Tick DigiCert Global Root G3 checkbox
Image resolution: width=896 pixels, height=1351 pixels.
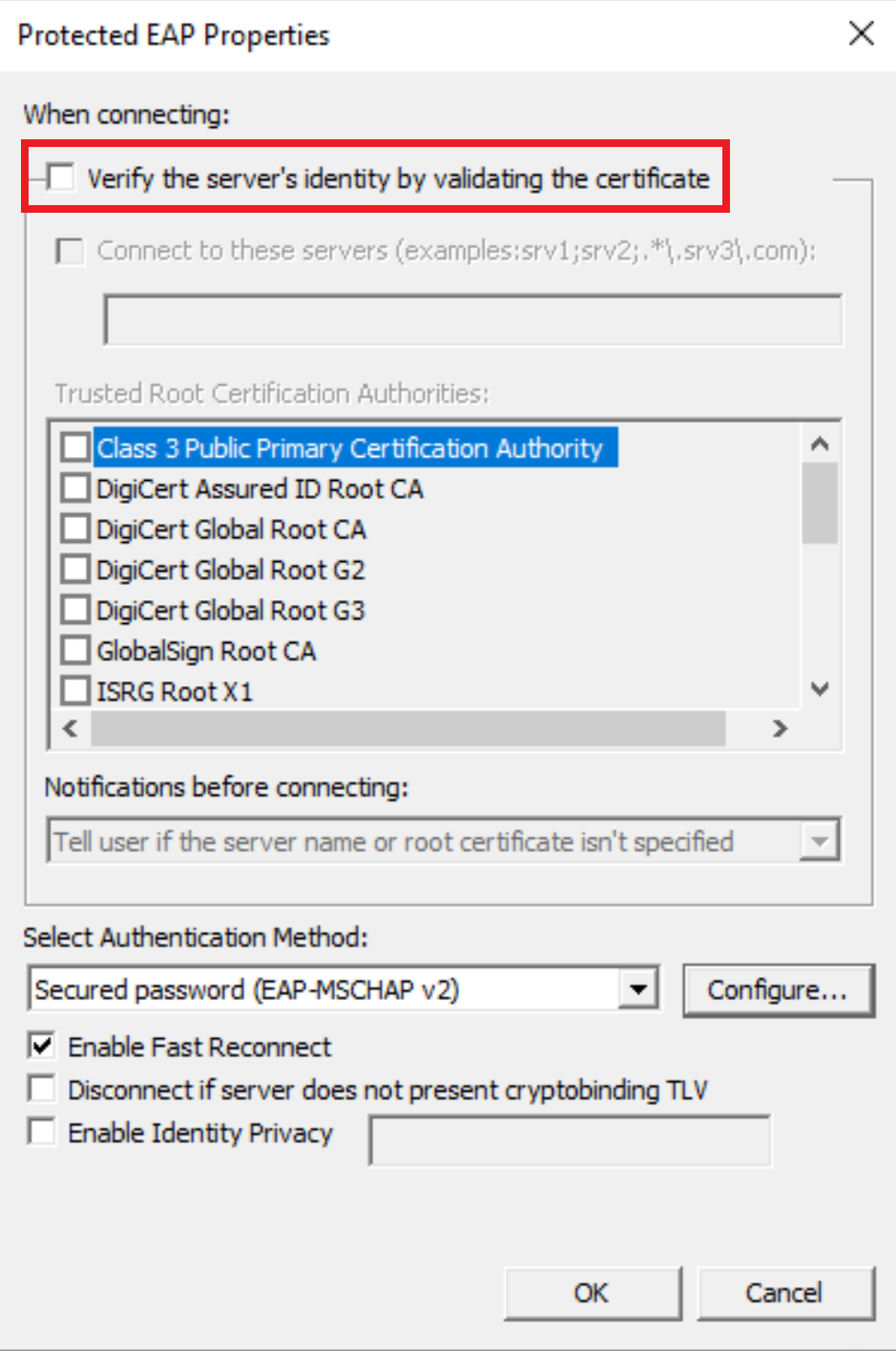tap(75, 610)
